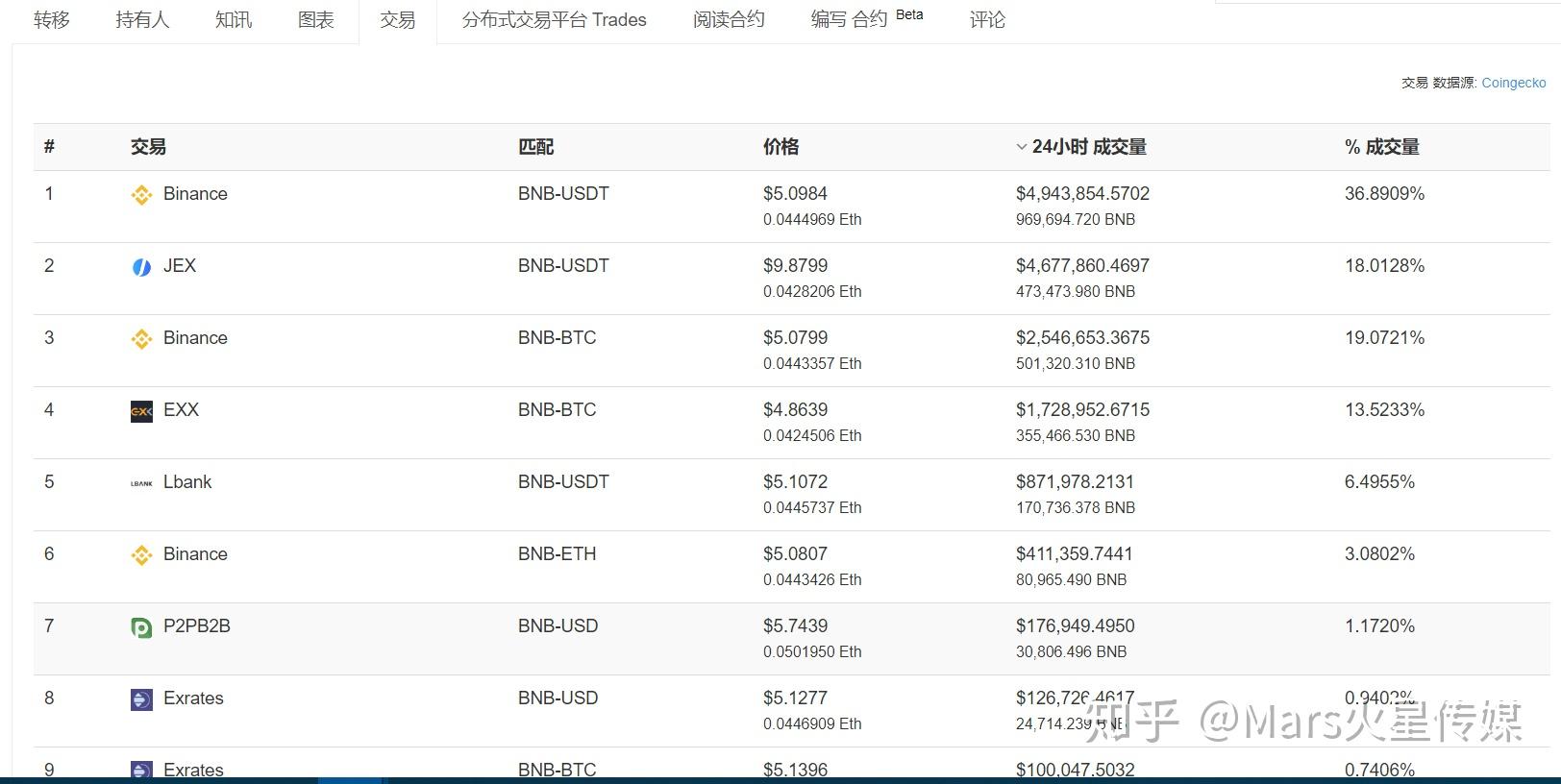Image resolution: width=1561 pixels, height=784 pixels.
Task: Click volume $4,677,860.4697
Action: [1082, 266]
